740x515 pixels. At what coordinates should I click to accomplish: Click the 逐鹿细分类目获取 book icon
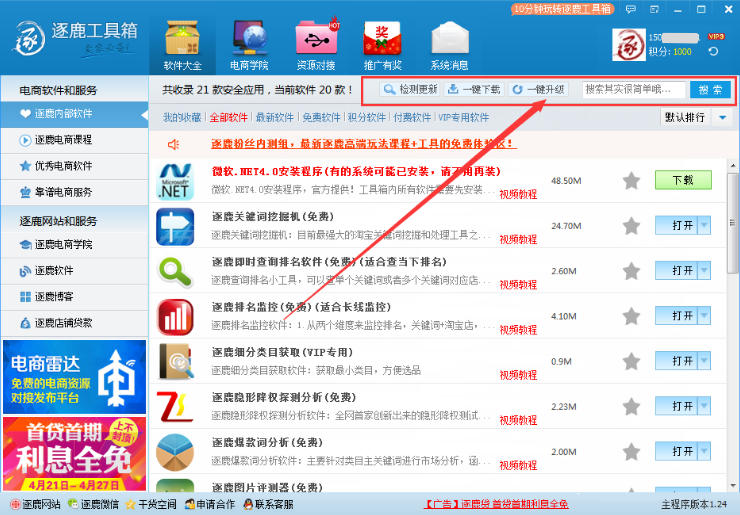coord(176,362)
